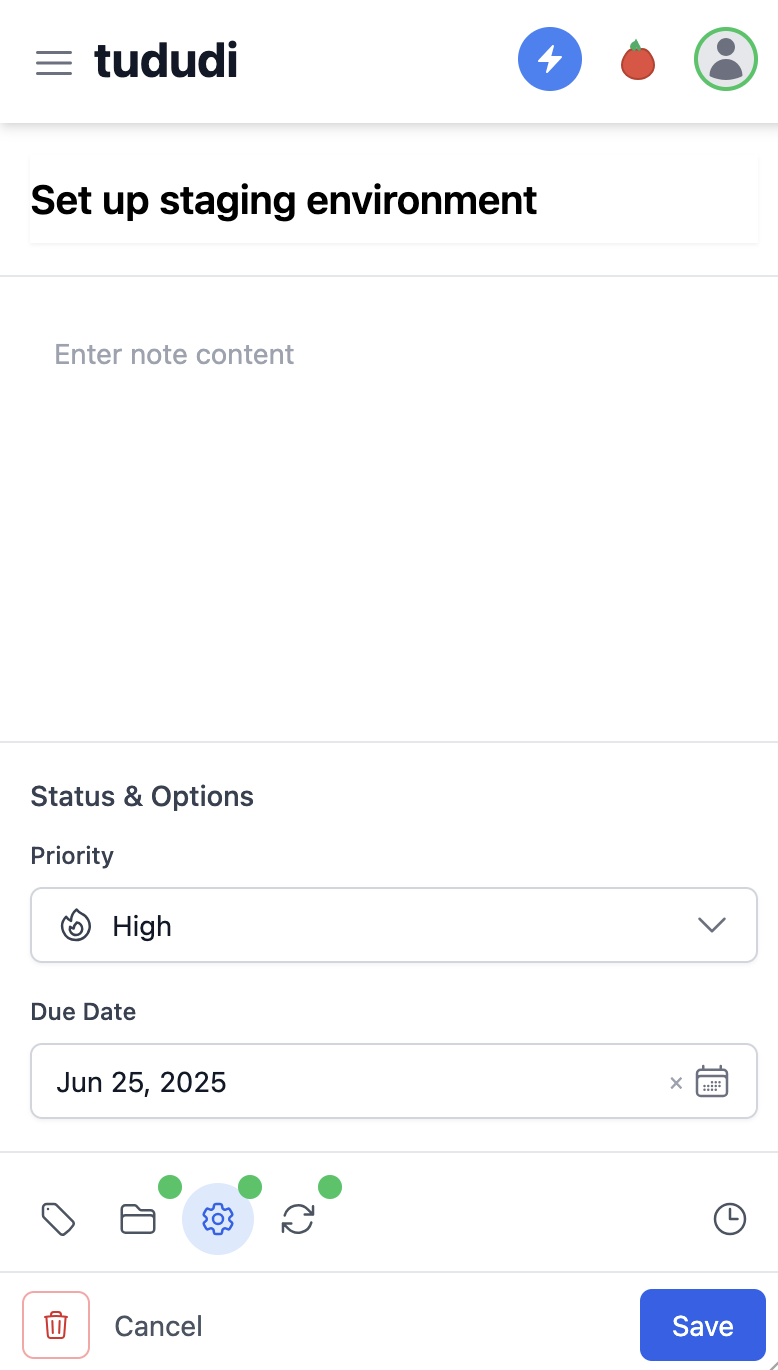Open the tags selector in the toolbar
The width and height of the screenshot is (778, 1370).
57,1219
